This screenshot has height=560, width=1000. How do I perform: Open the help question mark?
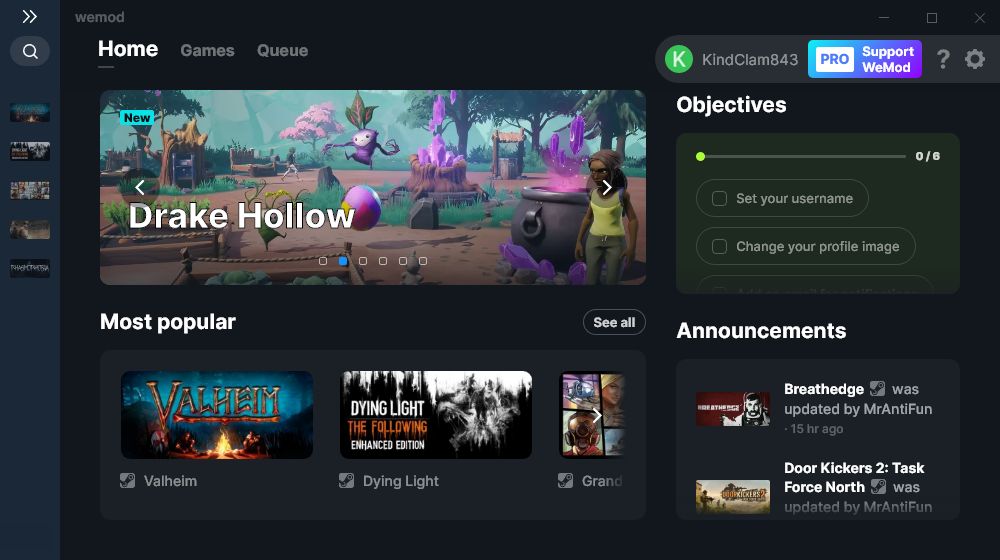(943, 59)
